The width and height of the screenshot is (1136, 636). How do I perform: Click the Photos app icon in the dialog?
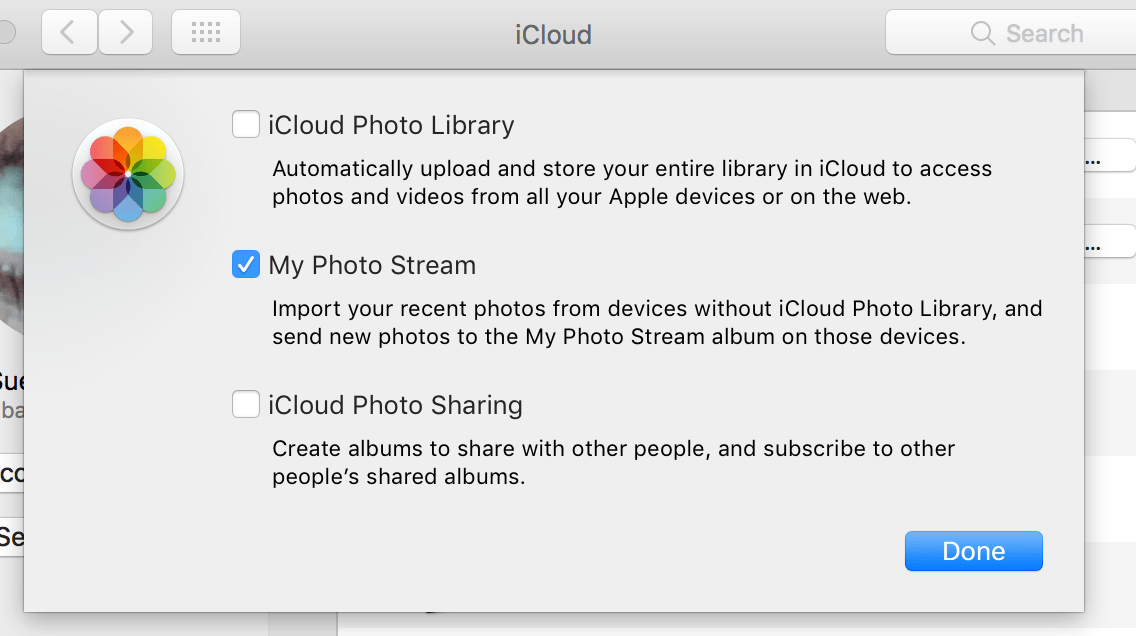point(127,174)
